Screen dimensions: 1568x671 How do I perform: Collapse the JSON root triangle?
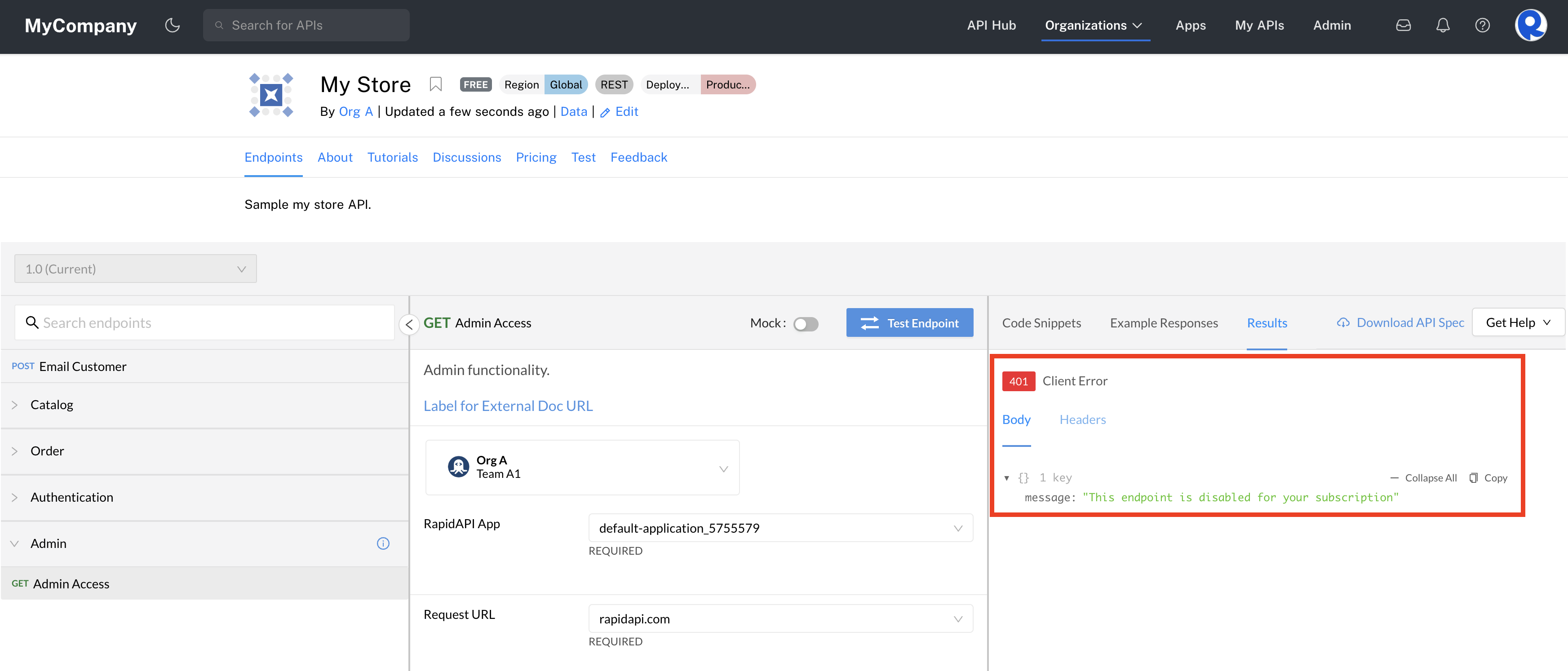point(1006,478)
